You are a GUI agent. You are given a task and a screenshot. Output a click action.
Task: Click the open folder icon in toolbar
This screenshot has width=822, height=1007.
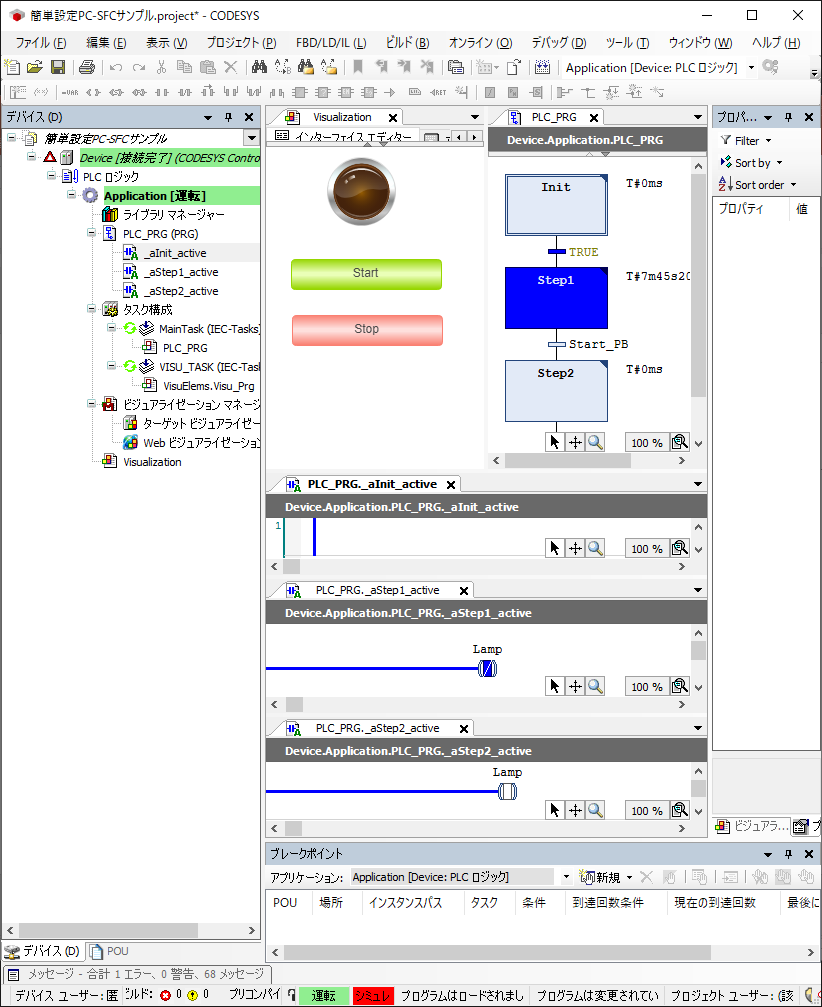coord(35,67)
